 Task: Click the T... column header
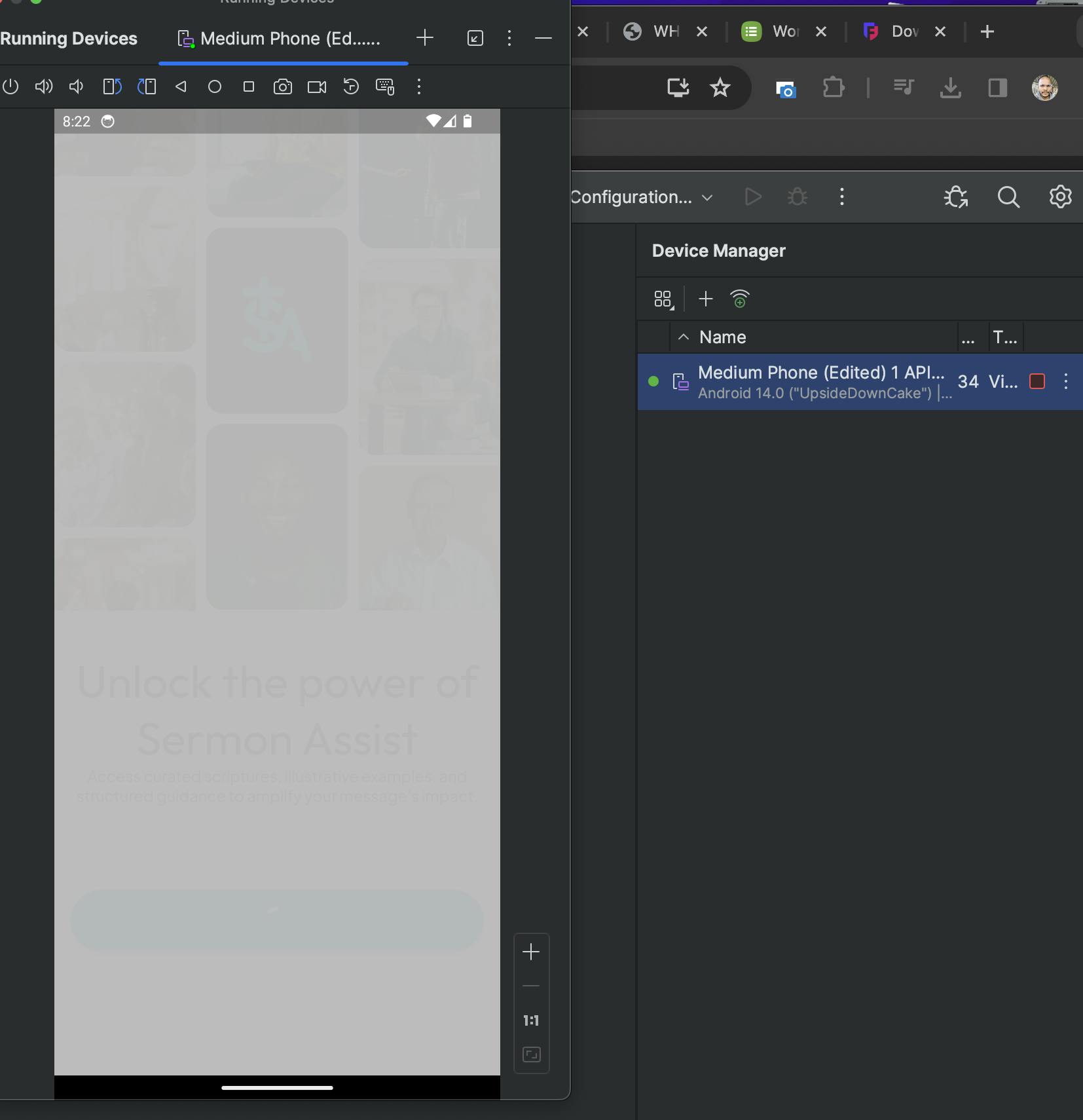(x=1005, y=337)
